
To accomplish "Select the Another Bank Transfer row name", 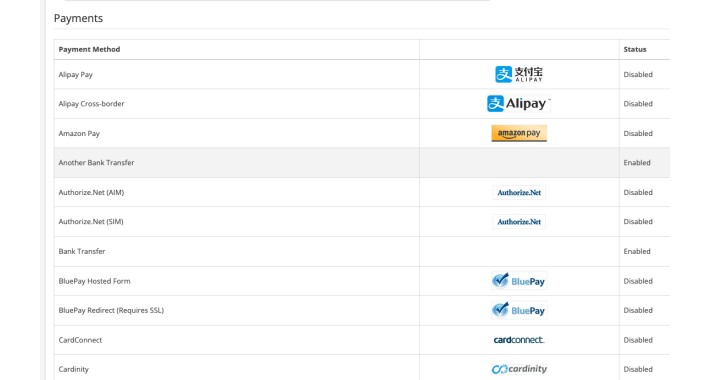I will (96, 163).
